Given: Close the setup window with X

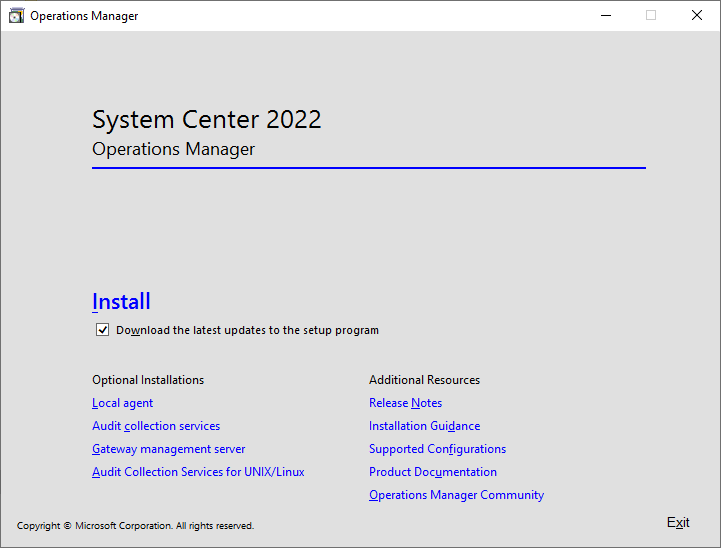Looking at the screenshot, I should [x=697, y=16].
